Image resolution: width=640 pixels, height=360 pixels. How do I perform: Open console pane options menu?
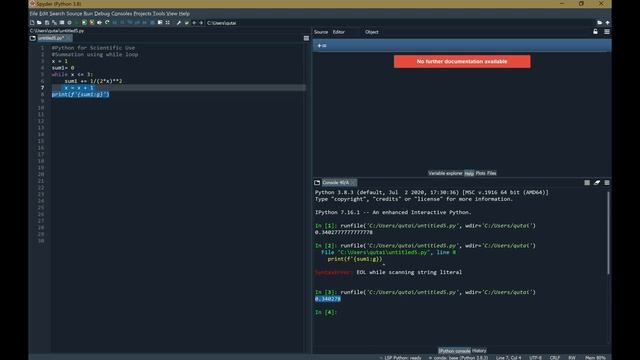pos(607,182)
